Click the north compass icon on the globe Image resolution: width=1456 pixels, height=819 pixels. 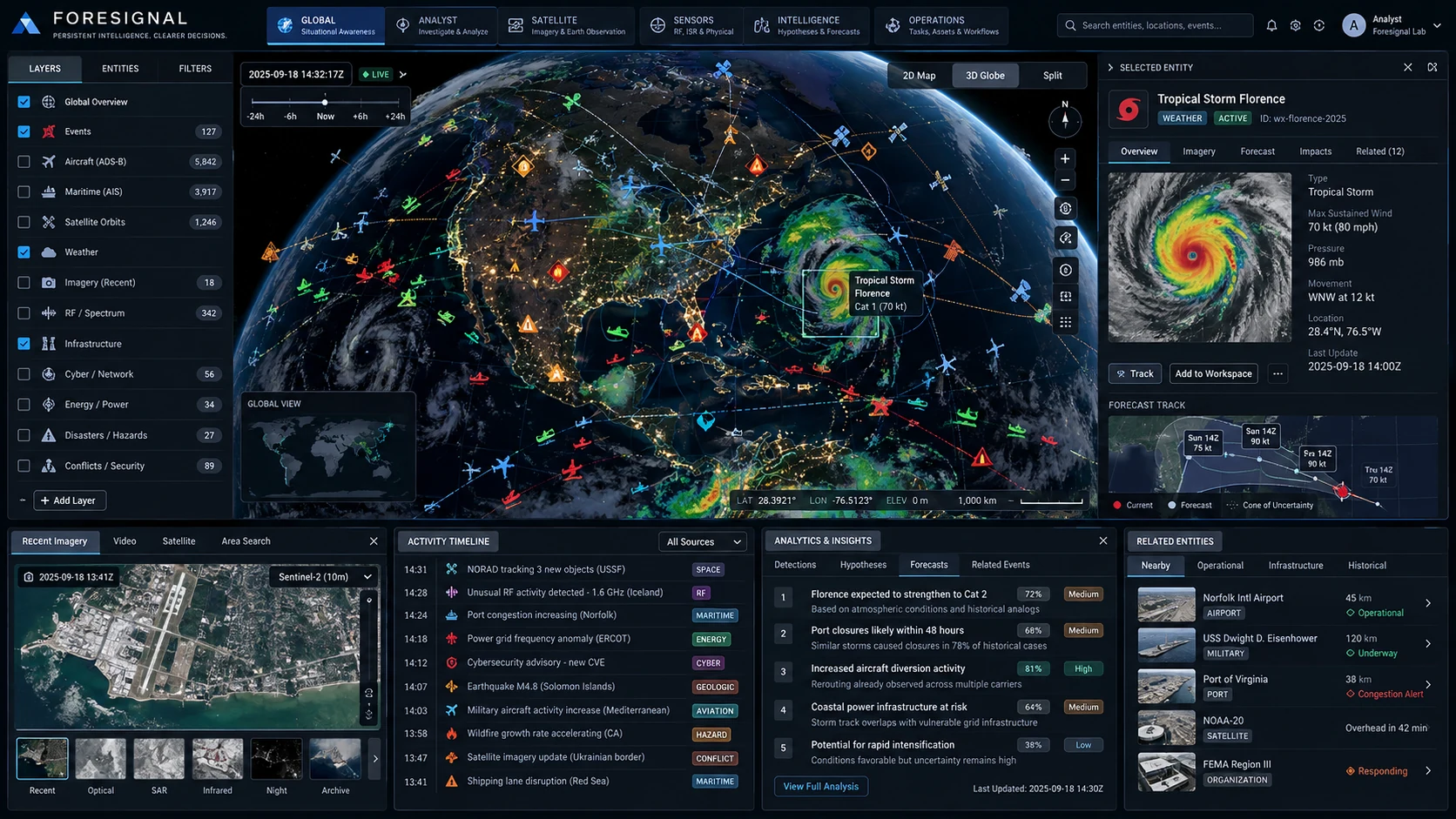1065,120
